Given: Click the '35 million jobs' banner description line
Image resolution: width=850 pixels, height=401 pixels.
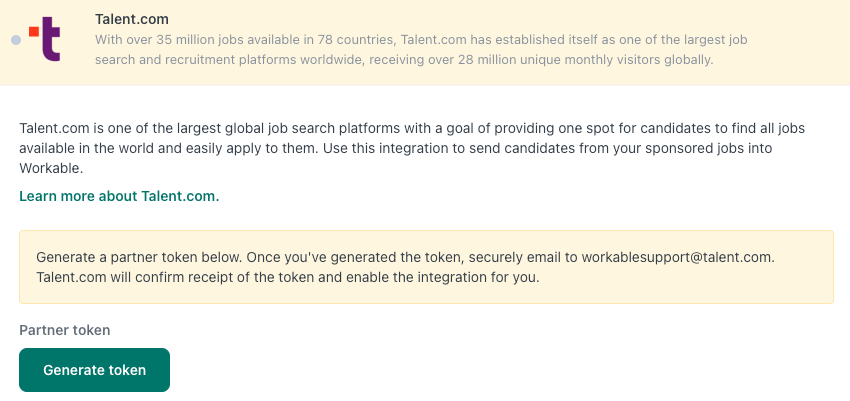Looking at the screenshot, I should click(x=421, y=40).
